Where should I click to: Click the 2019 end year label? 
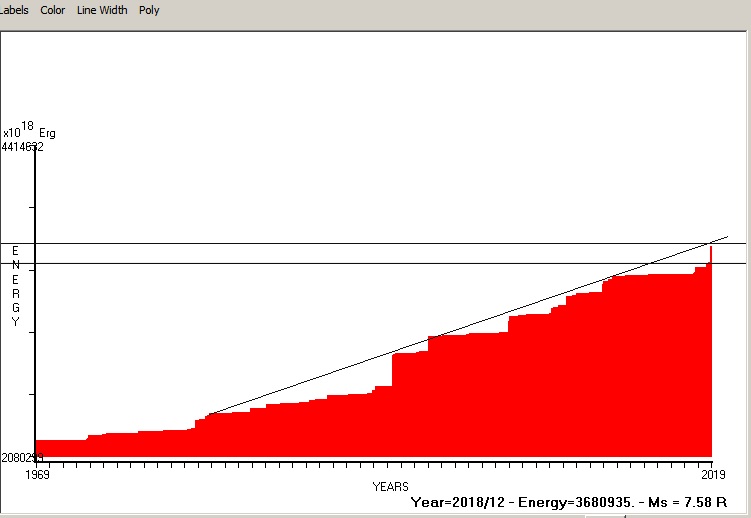click(711, 473)
